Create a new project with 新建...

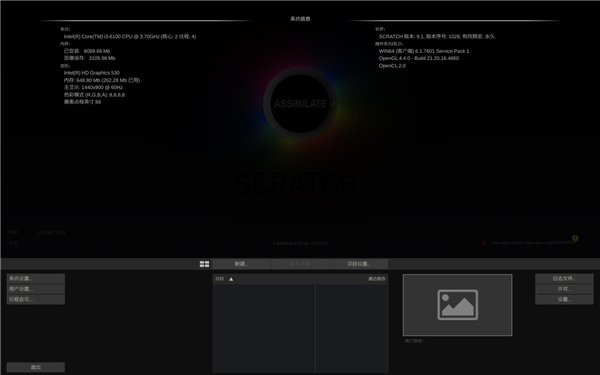[x=241, y=264]
